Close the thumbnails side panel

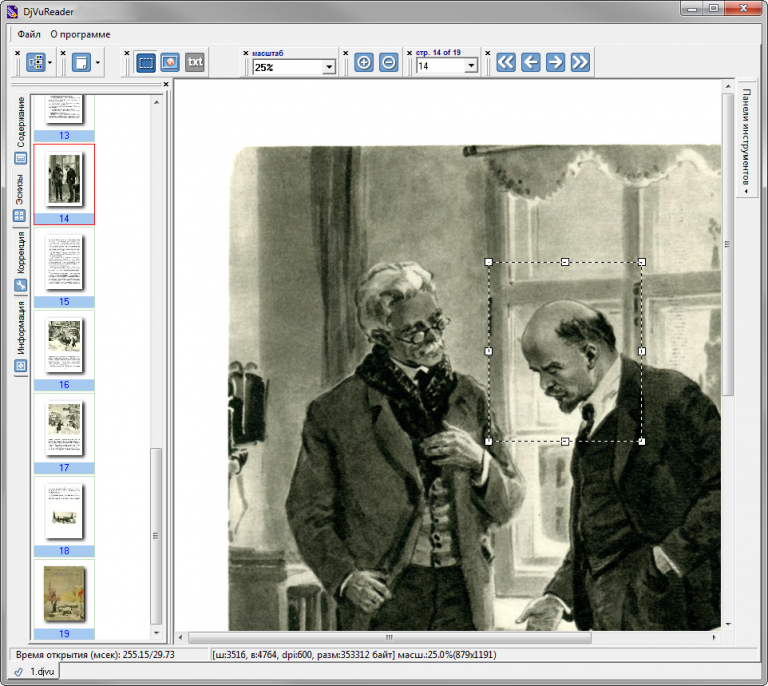pos(166,85)
